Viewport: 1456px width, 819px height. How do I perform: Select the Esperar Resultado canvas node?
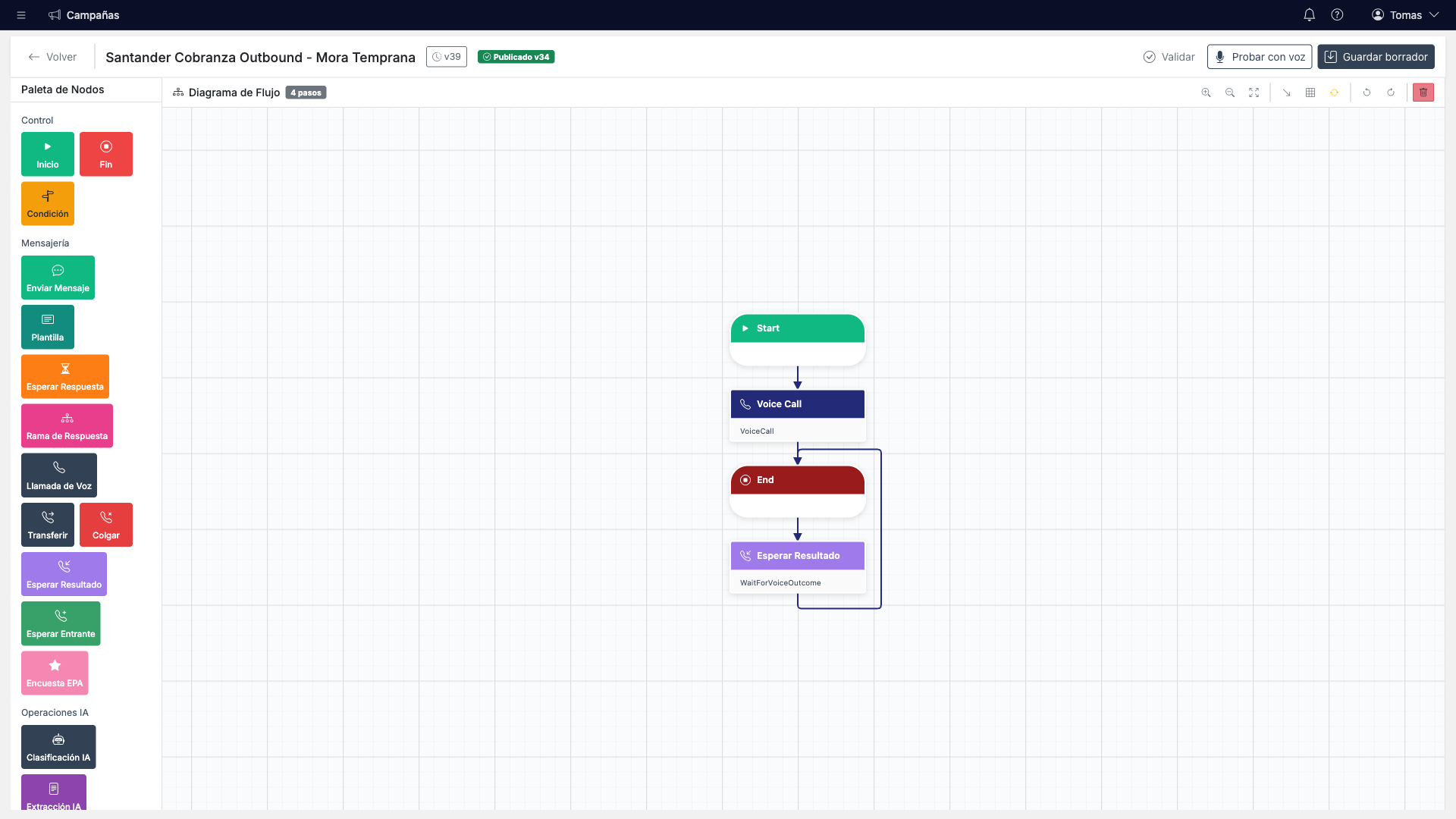coord(798,567)
